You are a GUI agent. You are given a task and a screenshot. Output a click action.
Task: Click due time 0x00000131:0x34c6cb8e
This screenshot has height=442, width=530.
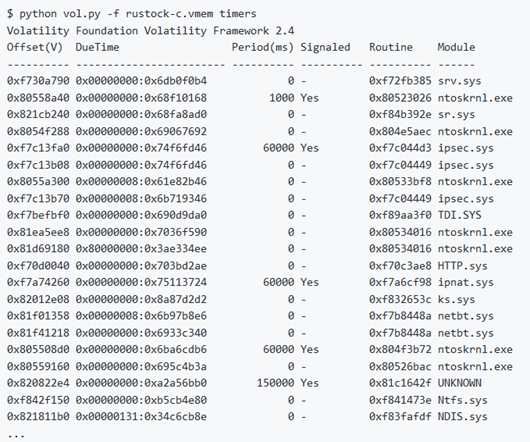[x=141, y=417]
